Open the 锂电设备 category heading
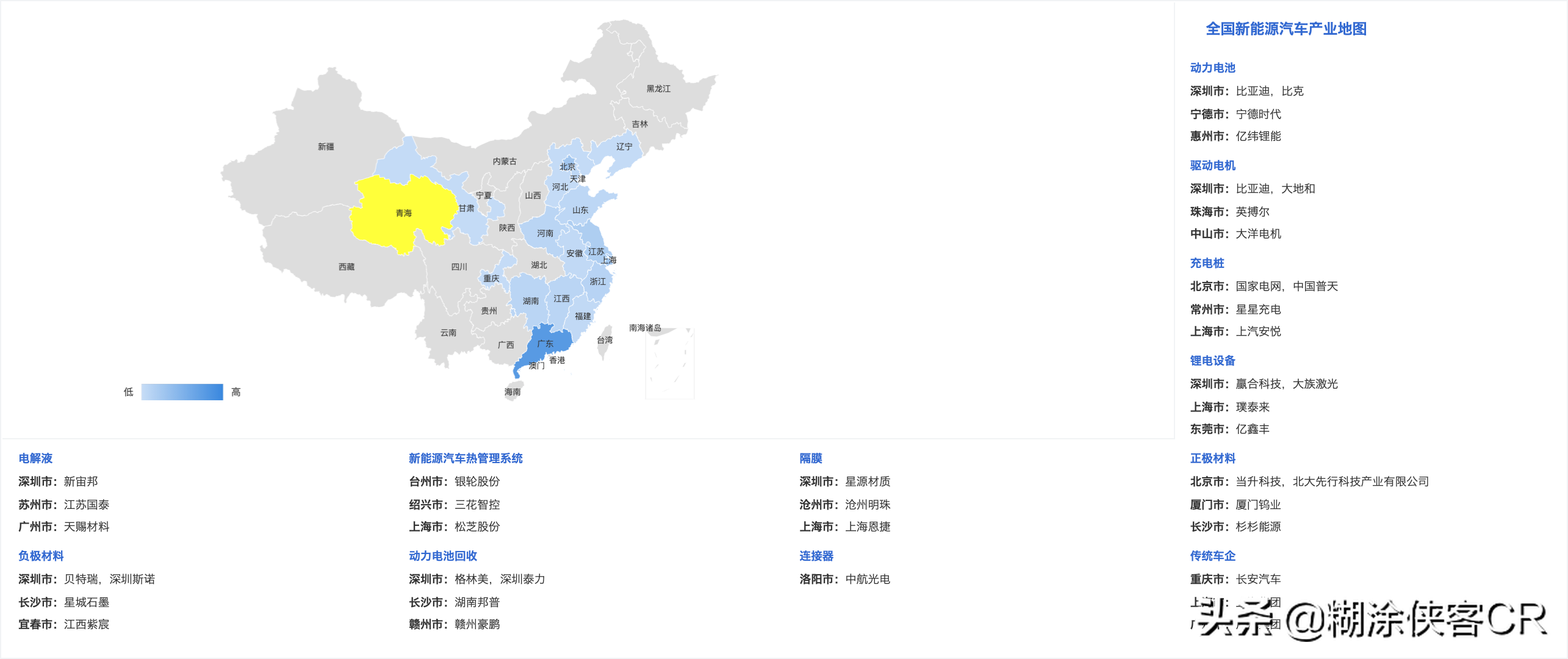The image size is (1568, 659). tap(1212, 361)
